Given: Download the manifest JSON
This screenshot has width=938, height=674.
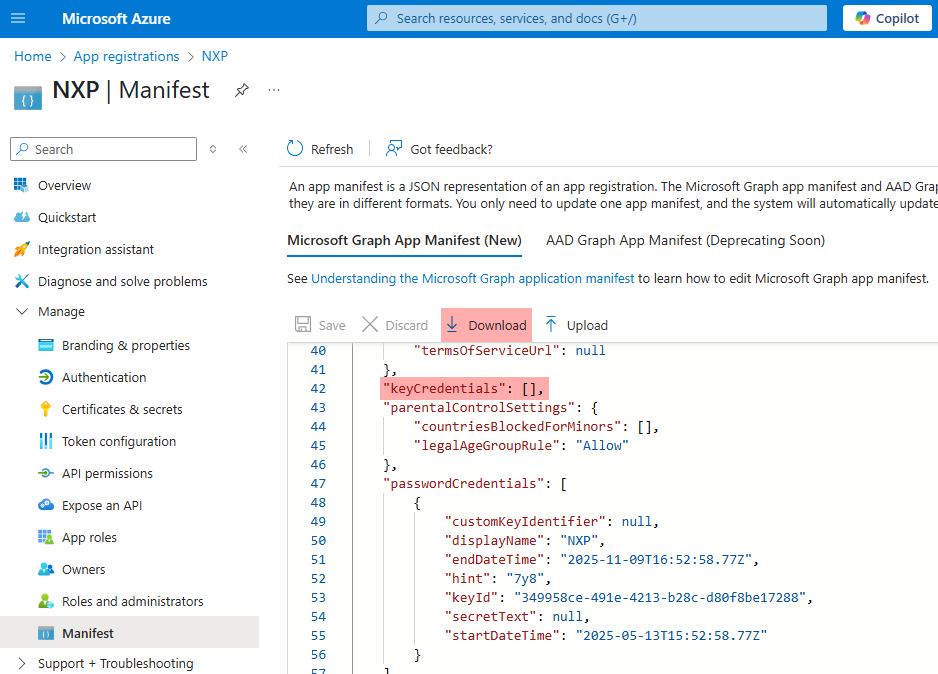Looking at the screenshot, I should point(486,324).
